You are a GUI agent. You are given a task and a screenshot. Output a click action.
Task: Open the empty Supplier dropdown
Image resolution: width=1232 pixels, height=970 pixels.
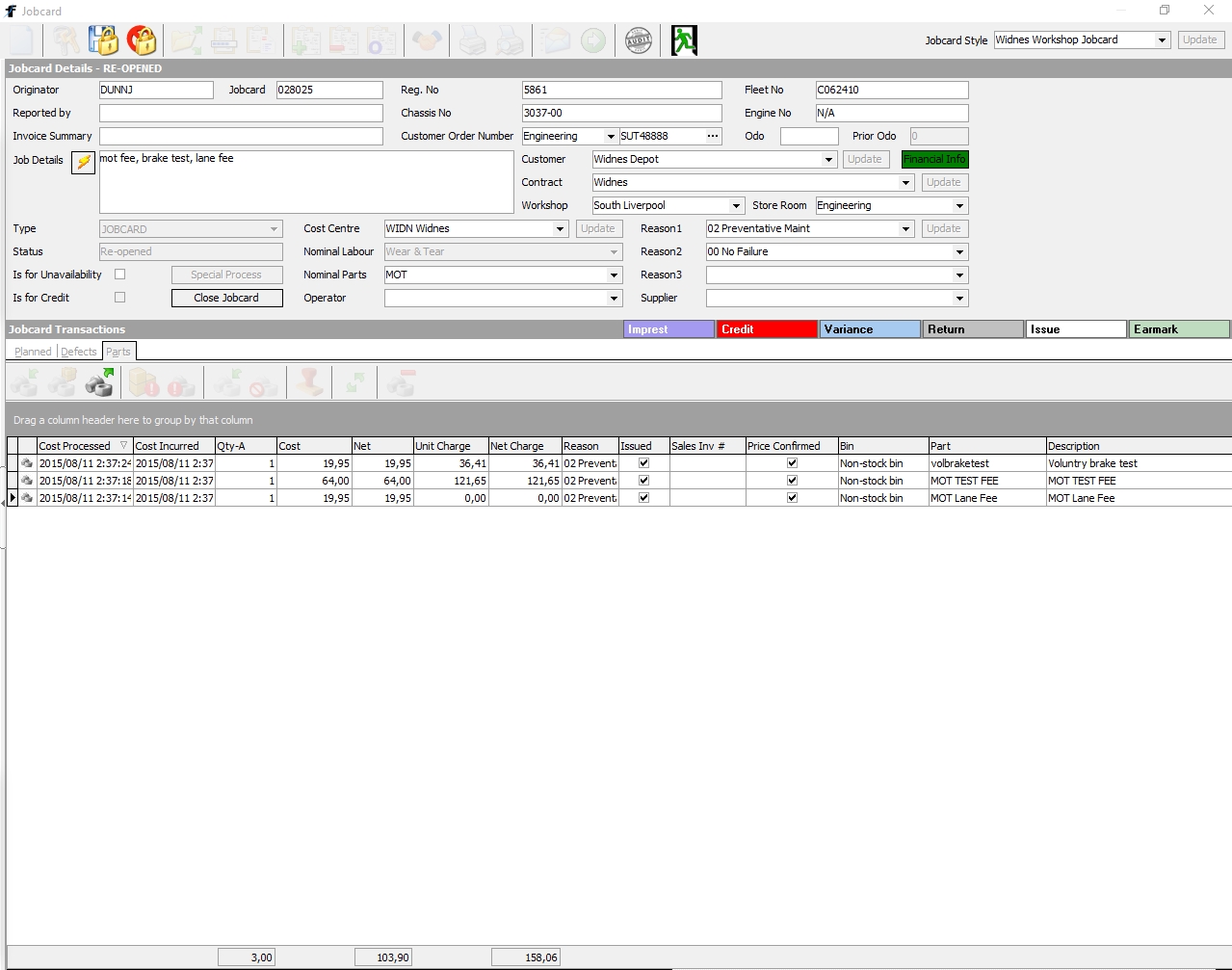[x=959, y=298]
